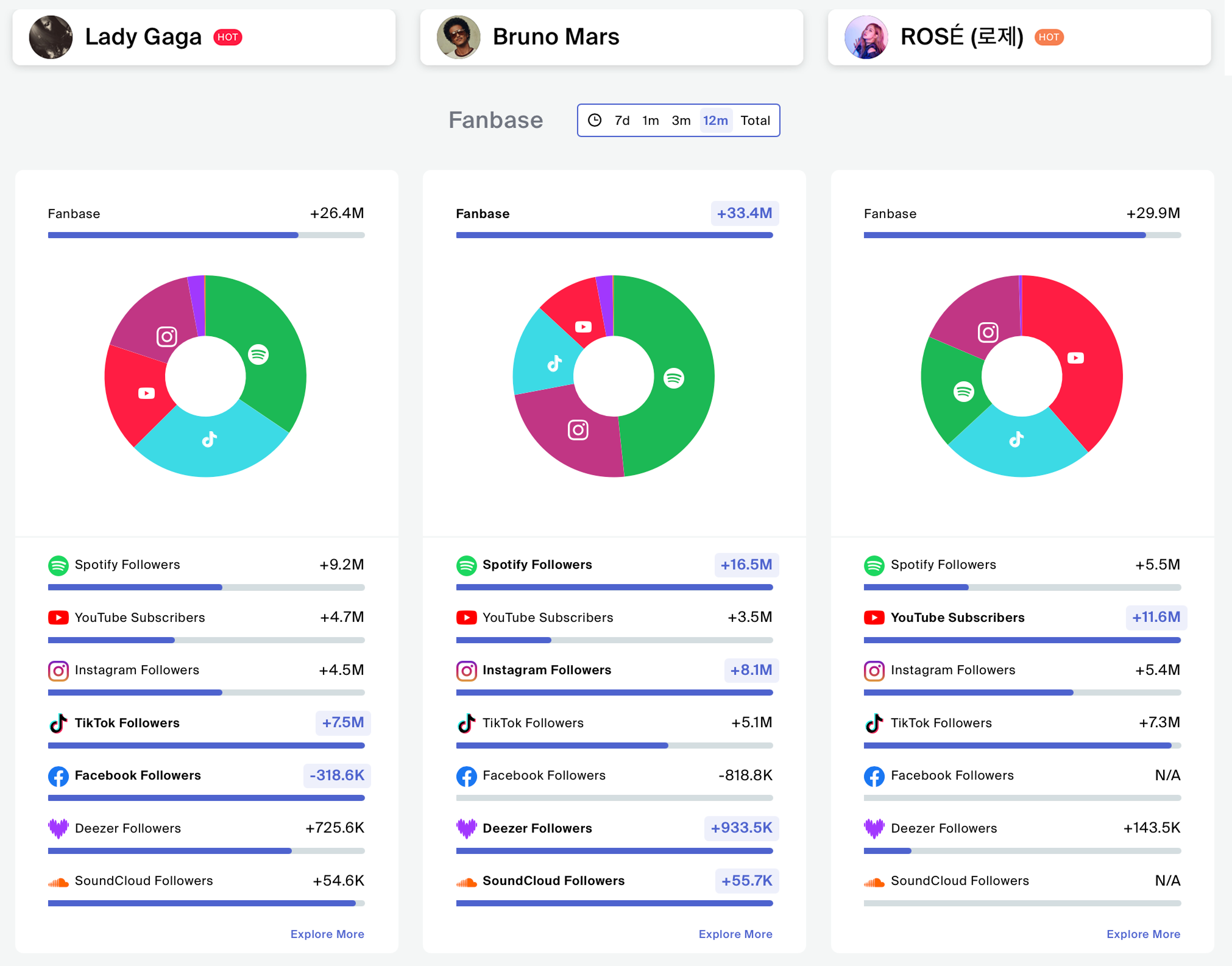
Task: Open Explore More under Lady Gaga
Action: coord(327,934)
